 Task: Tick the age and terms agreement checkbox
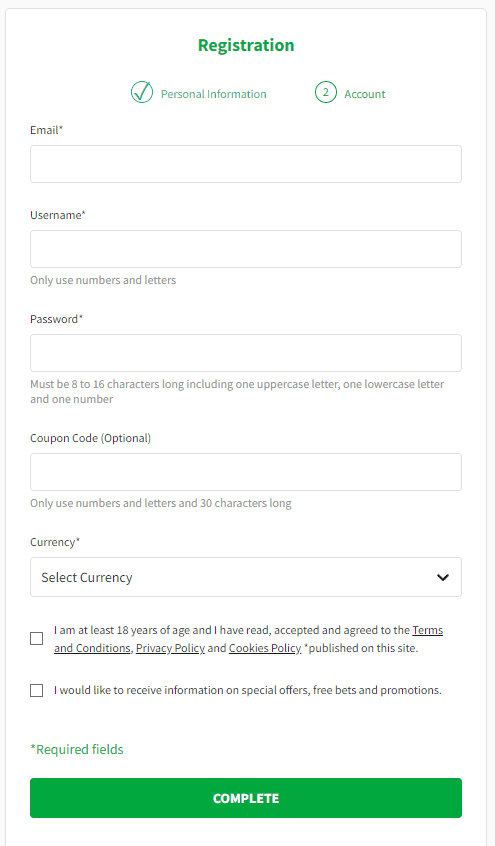pyautogui.click(x=36, y=639)
